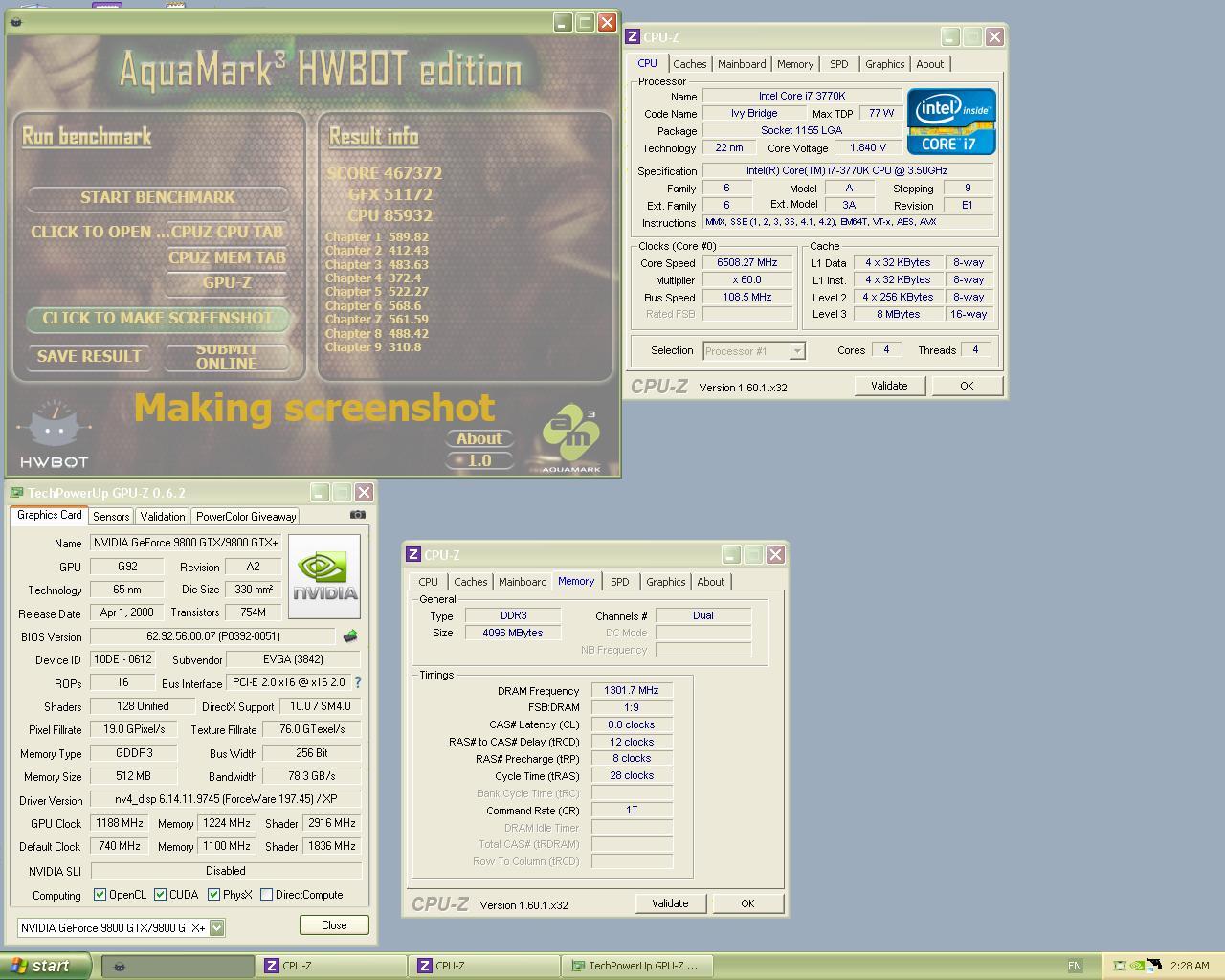Click the About button in AquaMark
1225x980 pixels.
[479, 438]
